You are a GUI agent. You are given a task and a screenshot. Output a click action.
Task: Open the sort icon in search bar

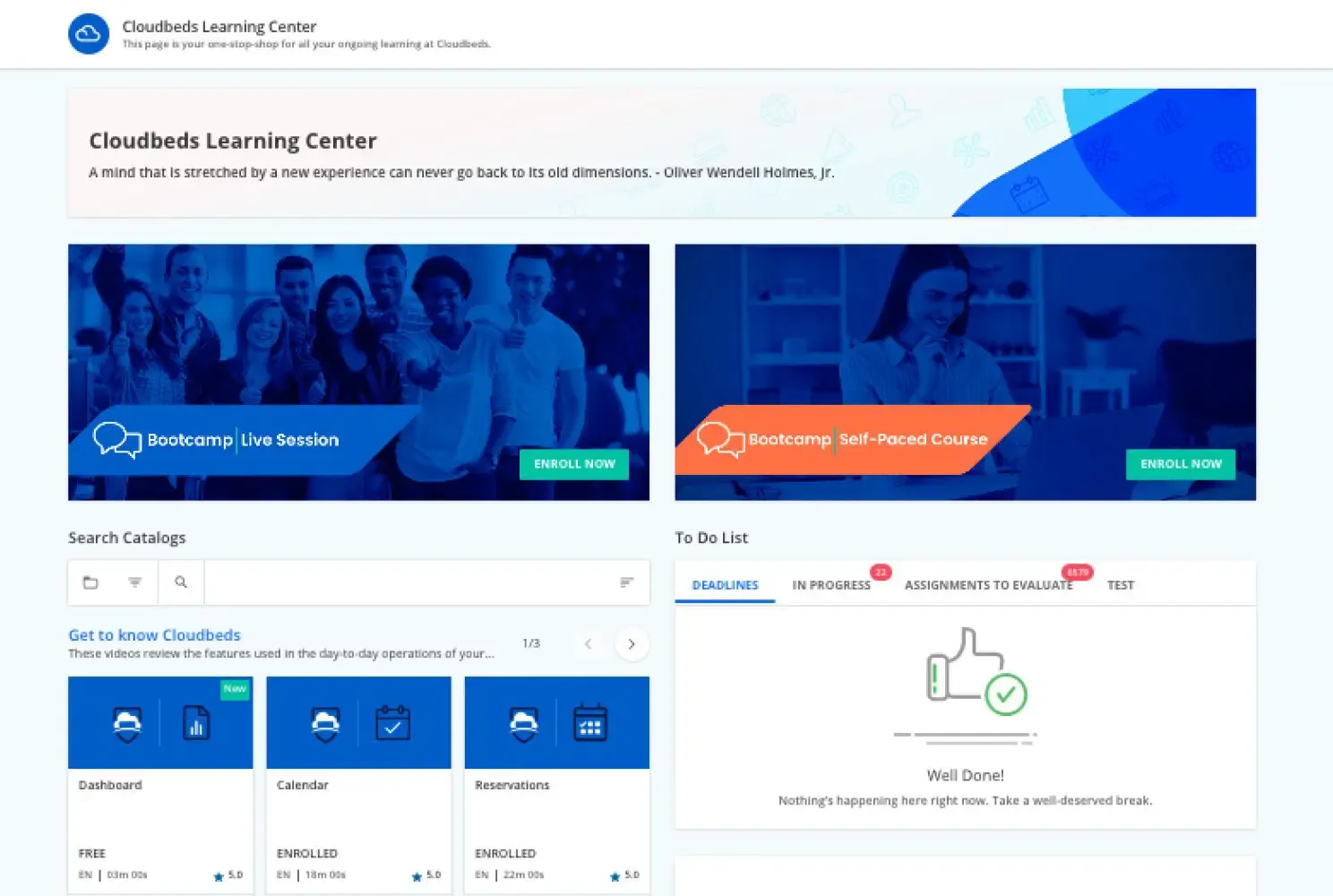point(626,582)
